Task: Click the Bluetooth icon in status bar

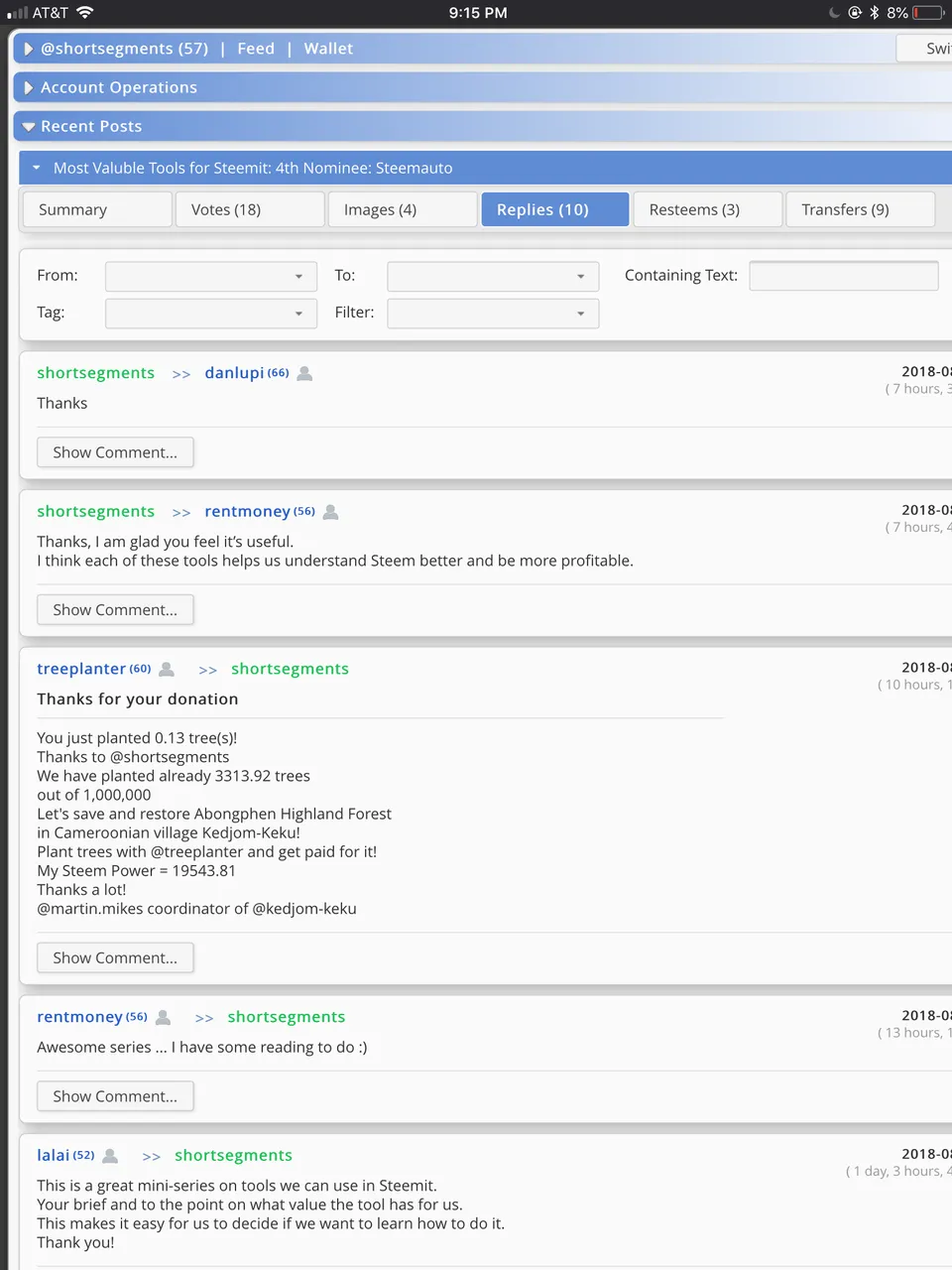Action: 875,13
